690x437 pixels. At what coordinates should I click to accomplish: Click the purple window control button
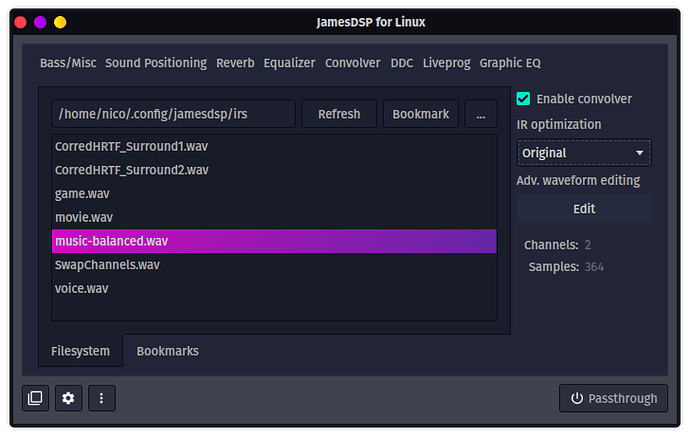[40, 22]
